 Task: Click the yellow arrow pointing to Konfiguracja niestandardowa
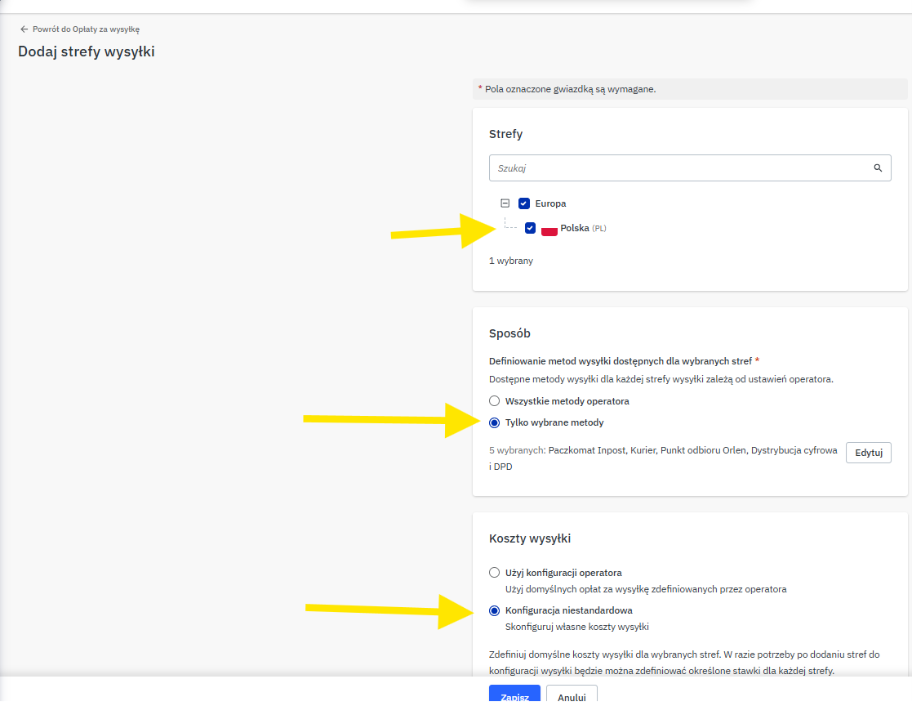(390, 609)
